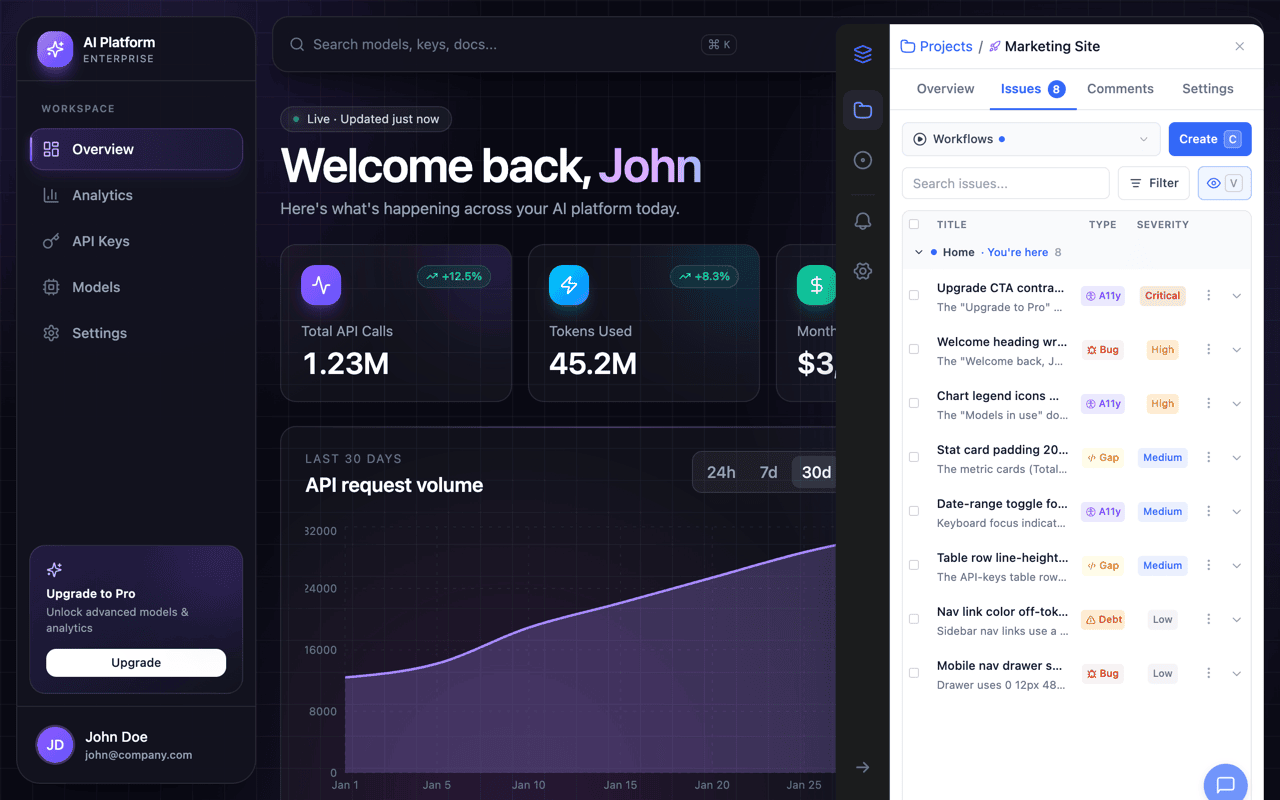Open the layers stack icon in panel rail
This screenshot has width=1280, height=800.
[863, 55]
